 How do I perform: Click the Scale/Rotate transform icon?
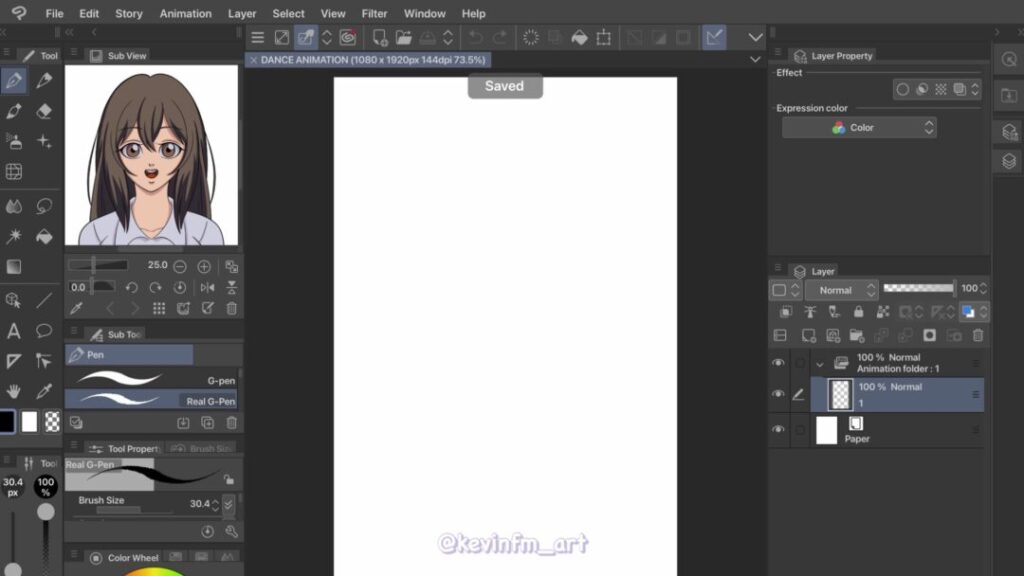click(604, 37)
